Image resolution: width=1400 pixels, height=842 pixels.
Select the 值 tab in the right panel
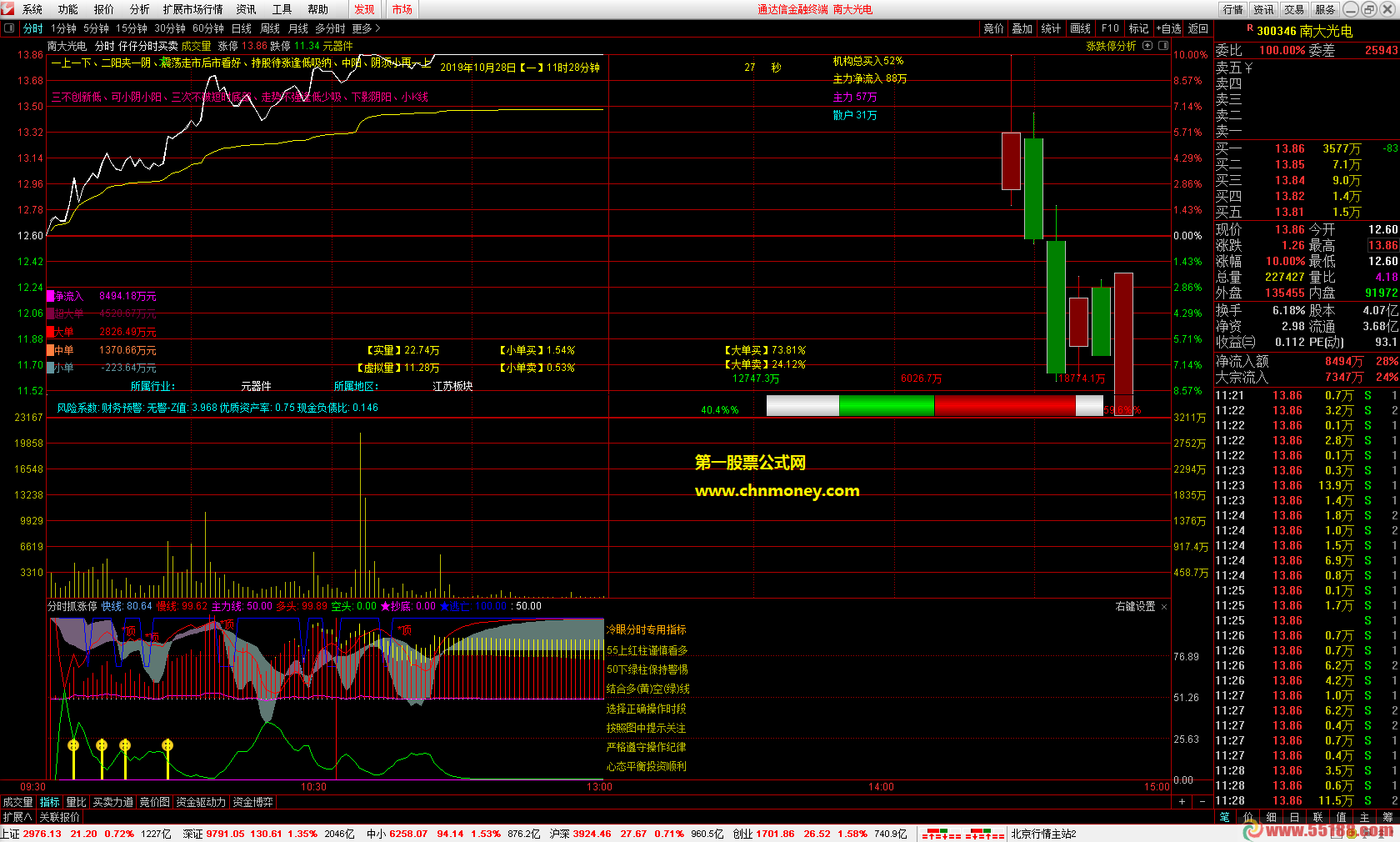tap(1341, 817)
